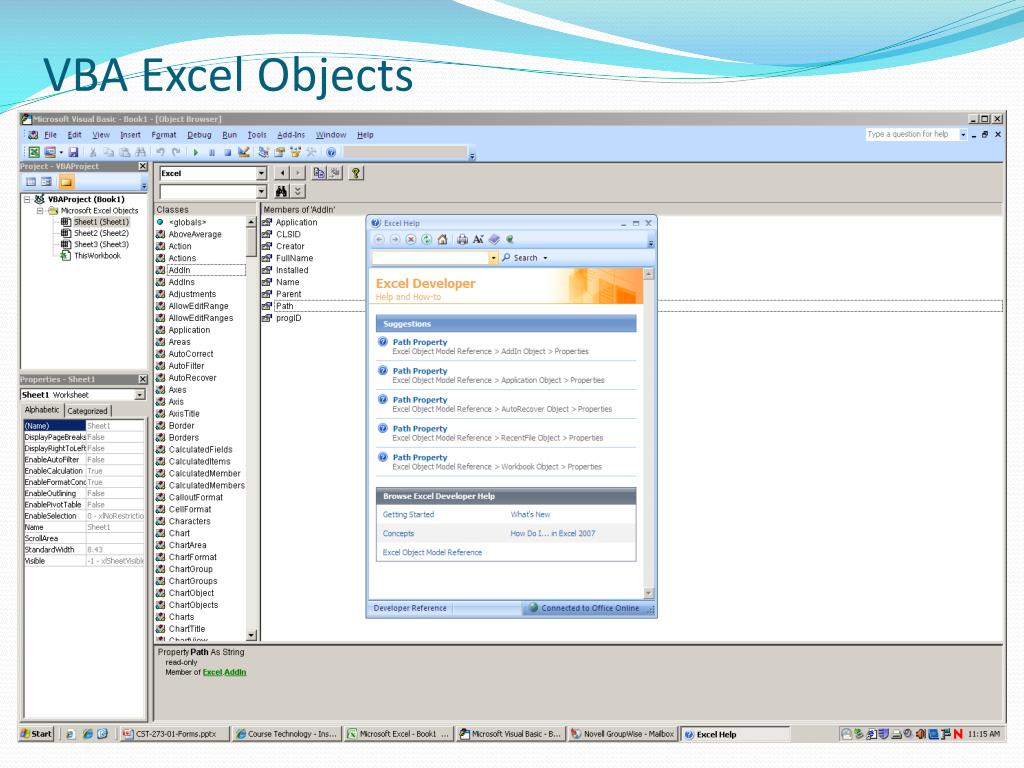This screenshot has width=1024, height=768.
Task: Open the Add-Ins menu
Action: (291, 135)
